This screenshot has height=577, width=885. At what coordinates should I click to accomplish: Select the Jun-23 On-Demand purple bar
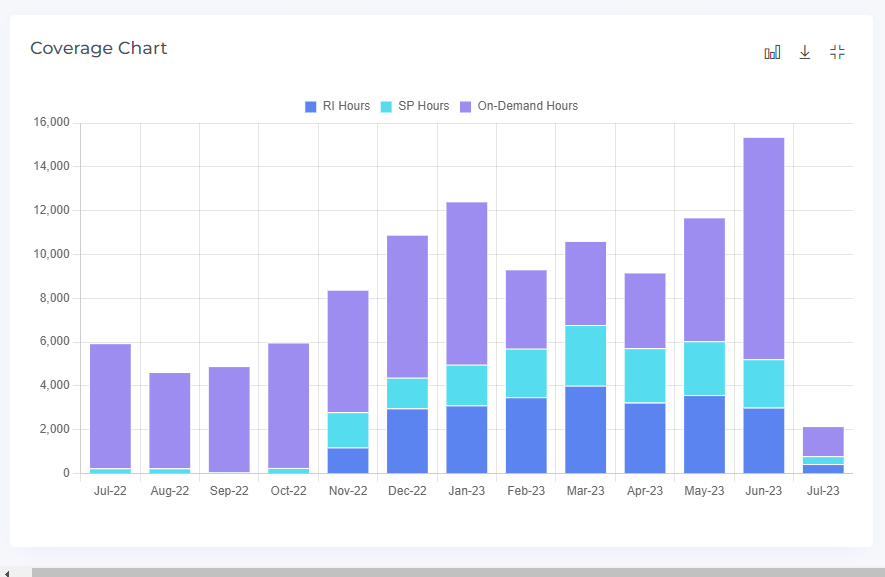coord(763,248)
